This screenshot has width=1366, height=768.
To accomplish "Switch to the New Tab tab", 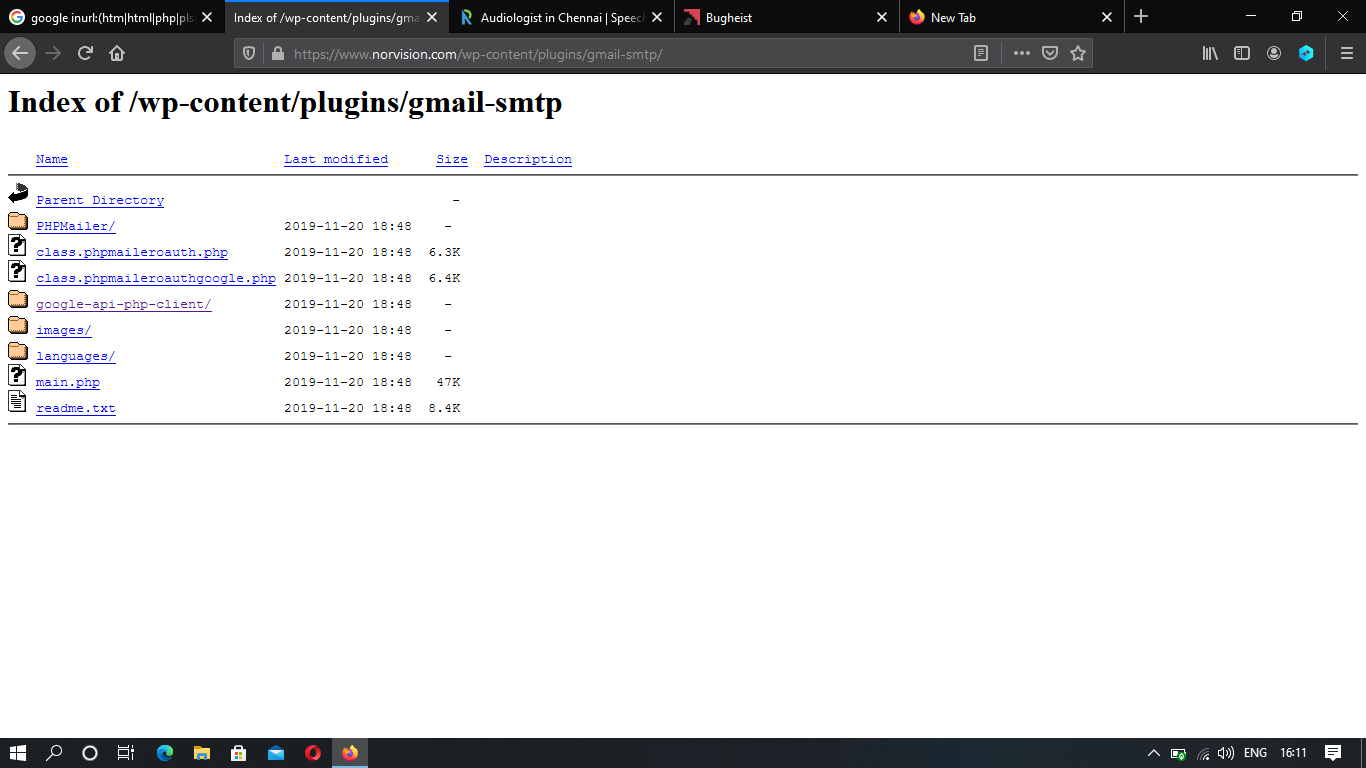I will pyautogui.click(x=1010, y=17).
